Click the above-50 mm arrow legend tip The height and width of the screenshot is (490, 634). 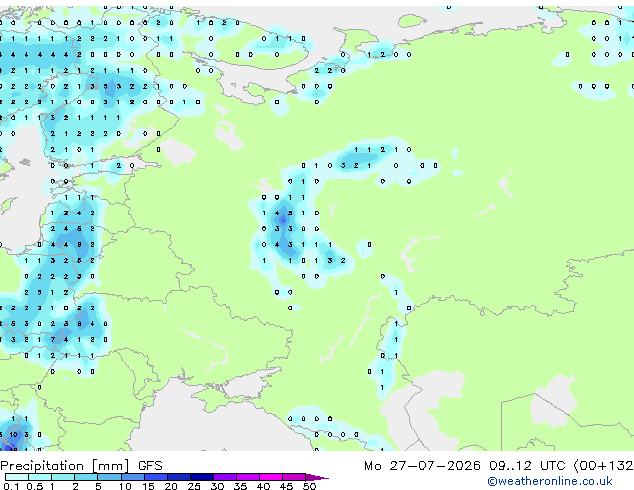coord(317,477)
